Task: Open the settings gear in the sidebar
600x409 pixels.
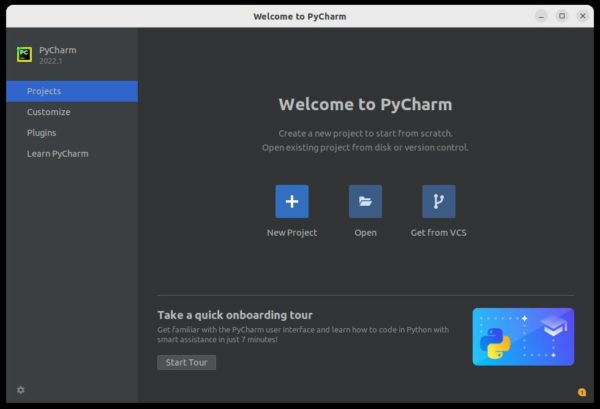Action: point(21,390)
